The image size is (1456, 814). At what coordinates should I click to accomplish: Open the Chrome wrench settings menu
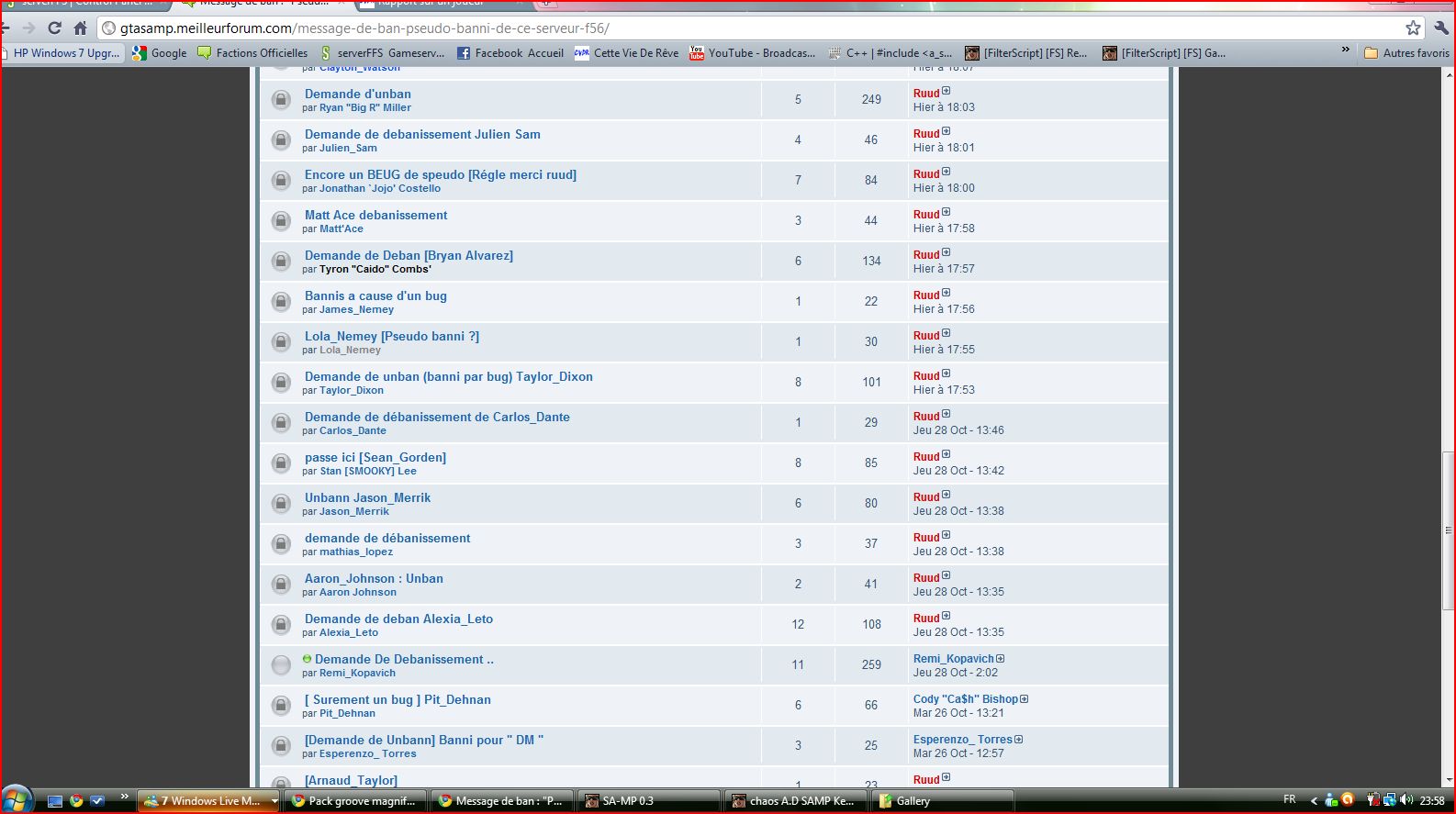(1440, 28)
